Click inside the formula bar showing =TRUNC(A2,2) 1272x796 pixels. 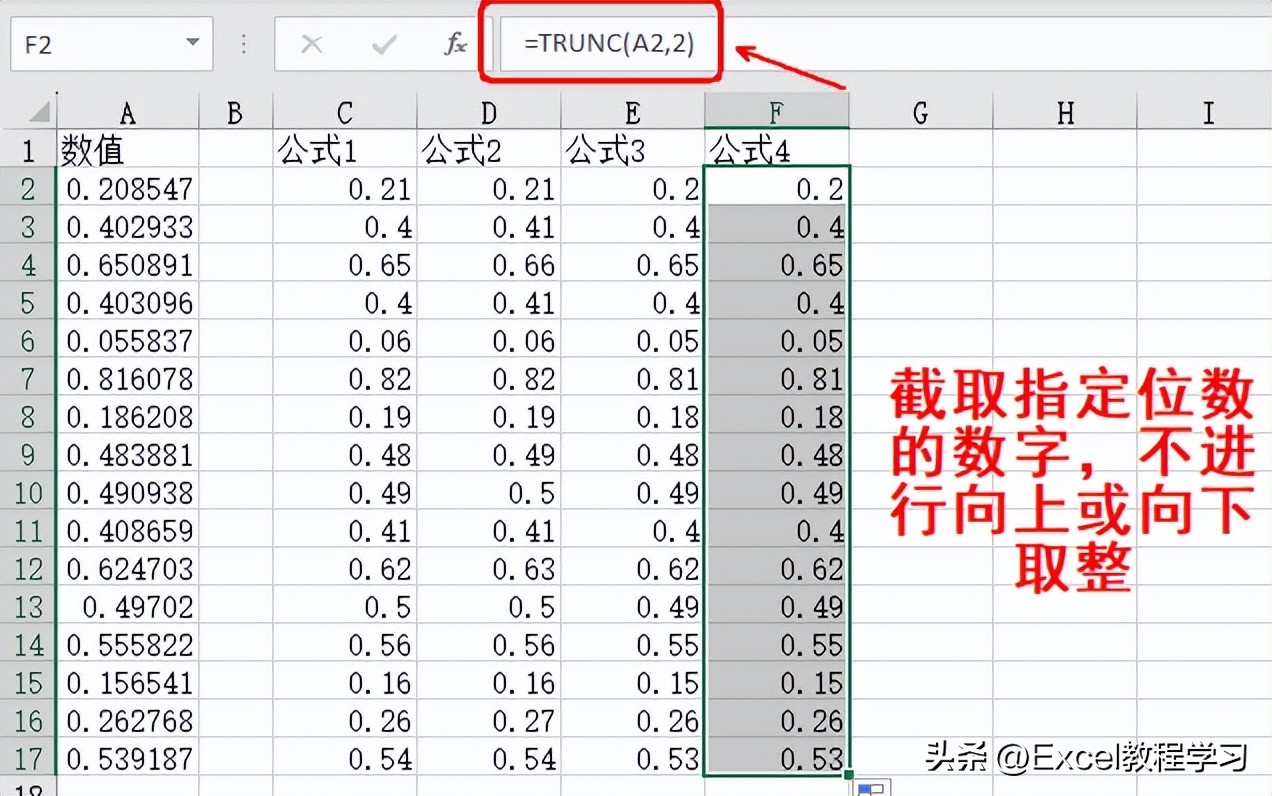tap(605, 43)
